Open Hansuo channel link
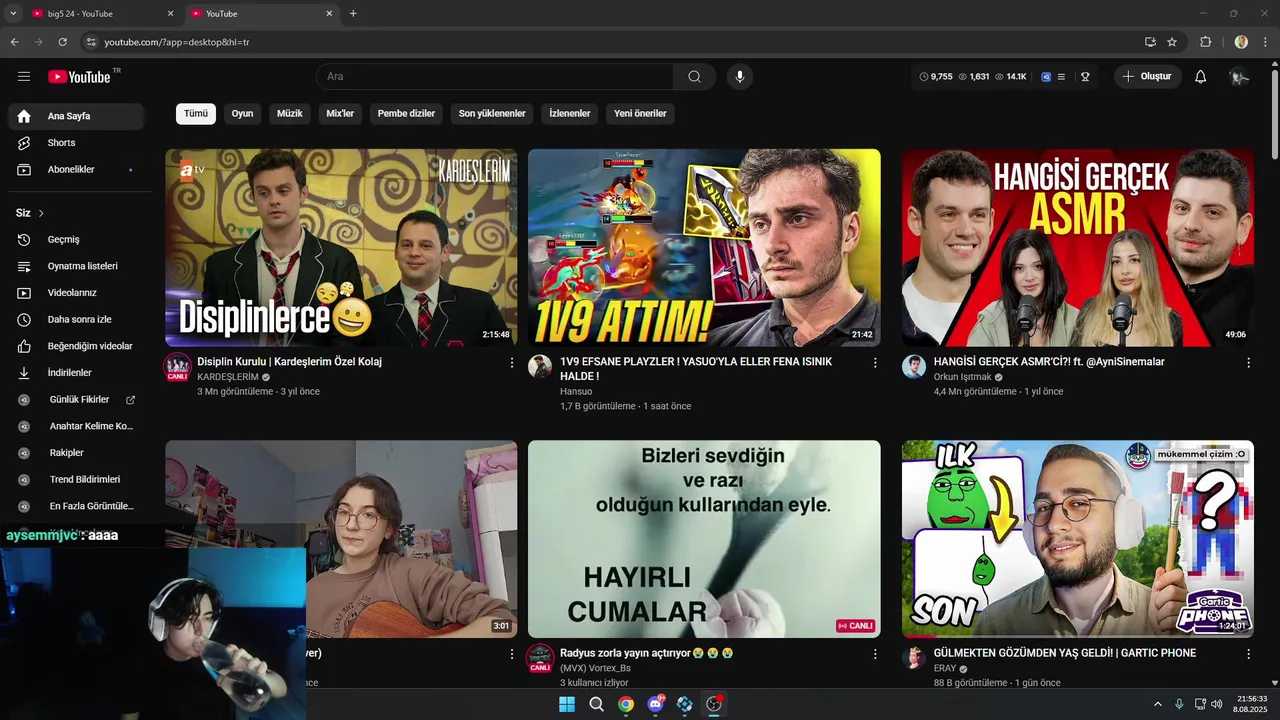This screenshot has height=720, width=1280. [x=576, y=392]
